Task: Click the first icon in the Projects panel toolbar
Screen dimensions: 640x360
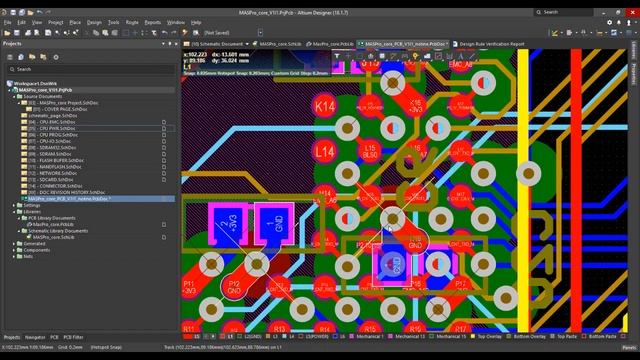Action: tap(10, 57)
